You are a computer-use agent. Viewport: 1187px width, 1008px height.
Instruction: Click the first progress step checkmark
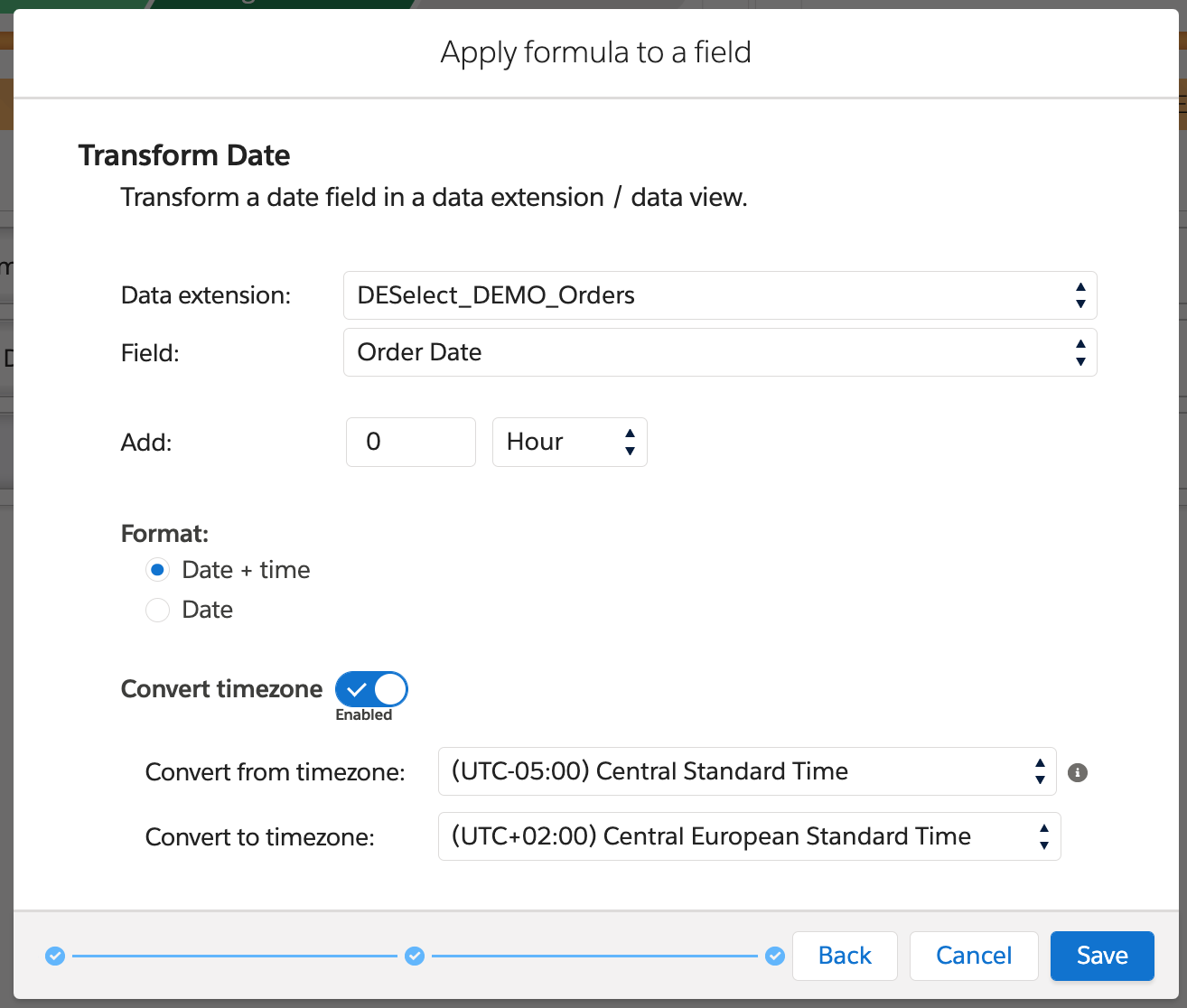(x=55, y=956)
